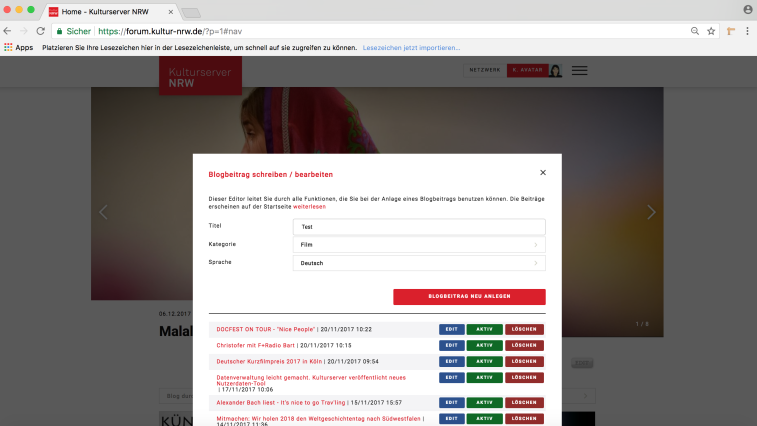The height and width of the screenshot is (426, 757).
Task: Toggle AKTIV for Christofer mit F+Radio Bart
Action: click(484, 345)
